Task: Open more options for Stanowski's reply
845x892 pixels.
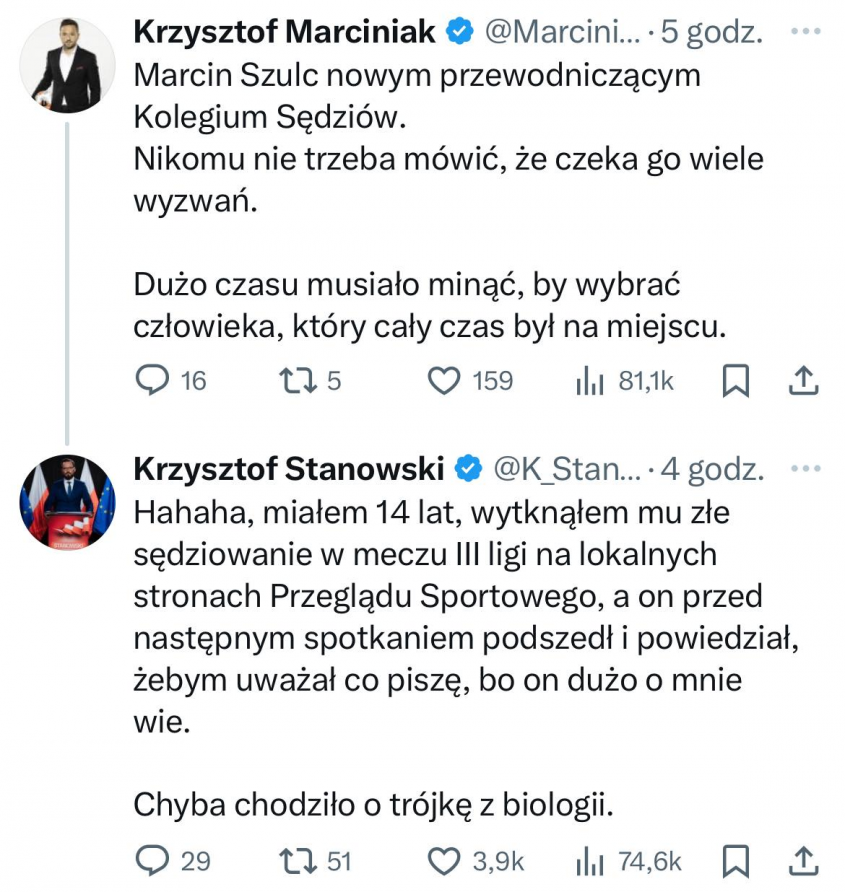Action: pos(805,467)
